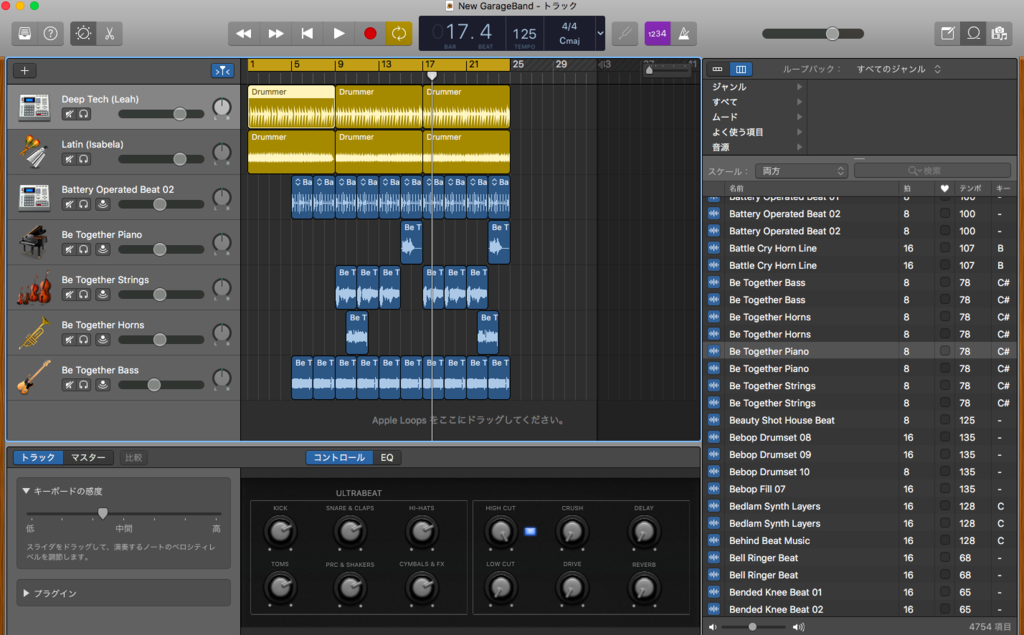Tick favorite checkbox for Beauty Shot House Beat
The width and height of the screenshot is (1024, 635).
click(944, 420)
